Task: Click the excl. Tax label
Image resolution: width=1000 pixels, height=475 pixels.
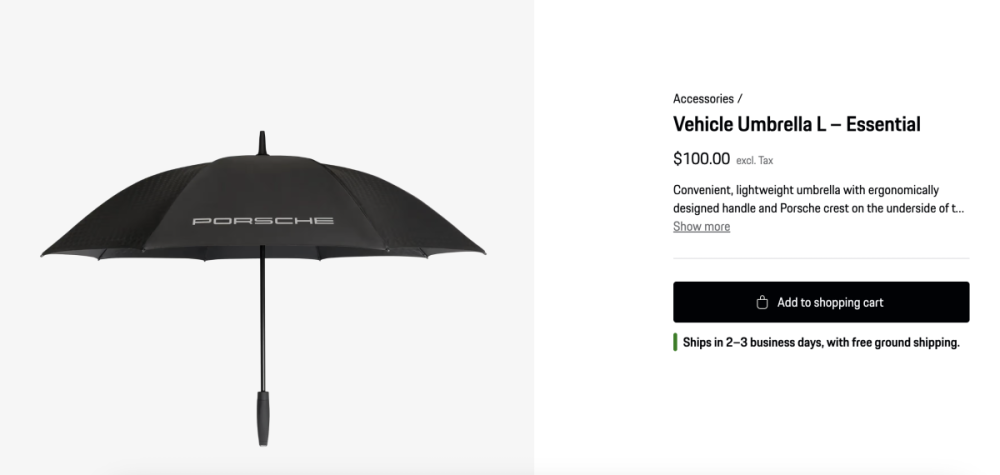Action: (x=754, y=160)
